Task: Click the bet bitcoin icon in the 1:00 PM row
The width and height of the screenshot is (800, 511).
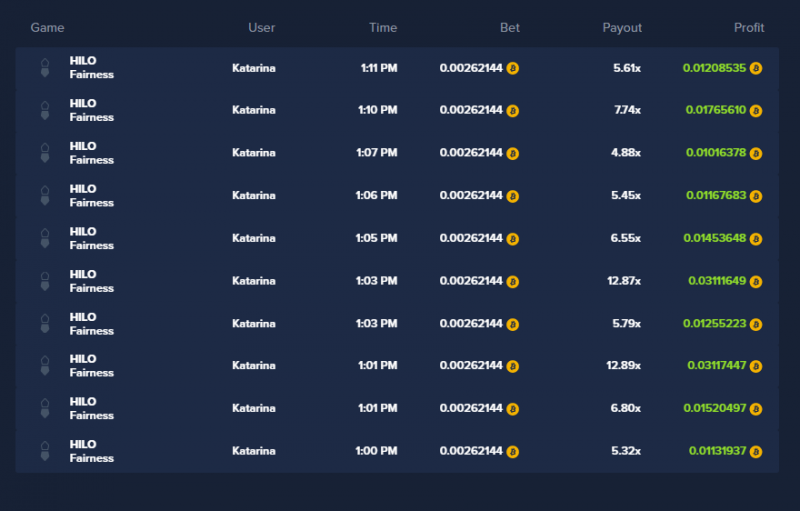Action: [513, 452]
